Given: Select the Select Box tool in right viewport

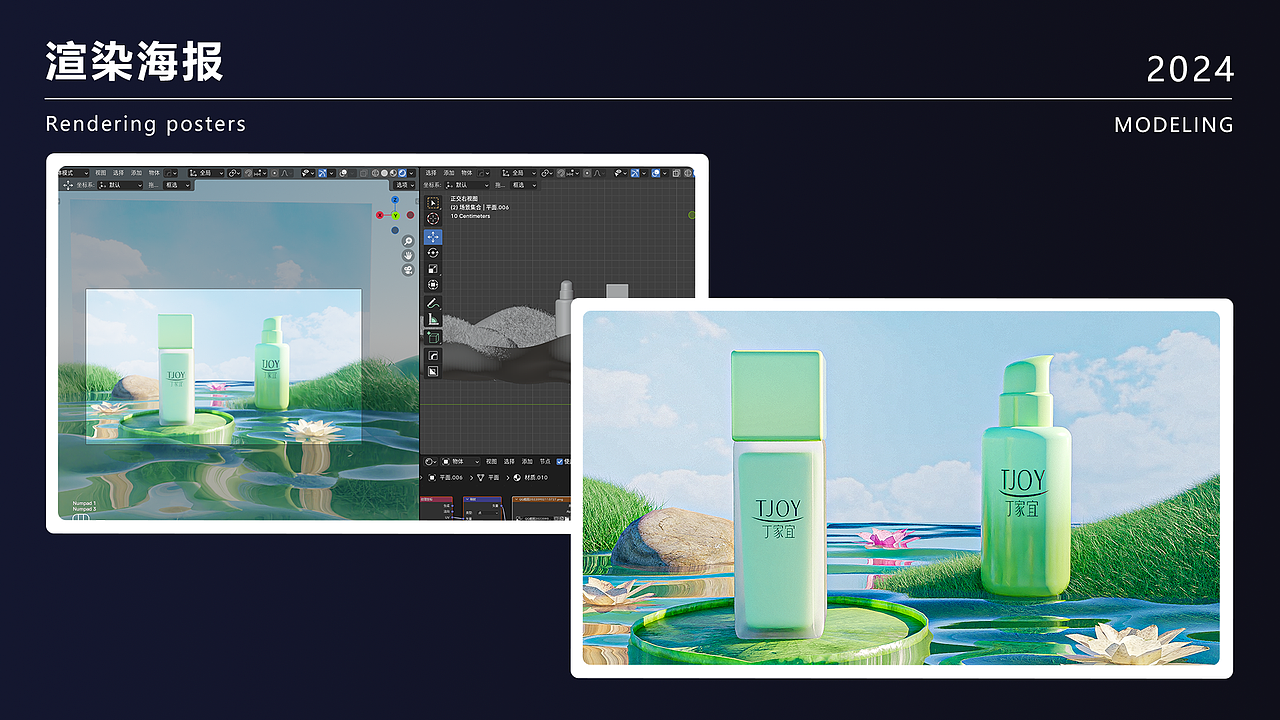Looking at the screenshot, I should pos(433,203).
